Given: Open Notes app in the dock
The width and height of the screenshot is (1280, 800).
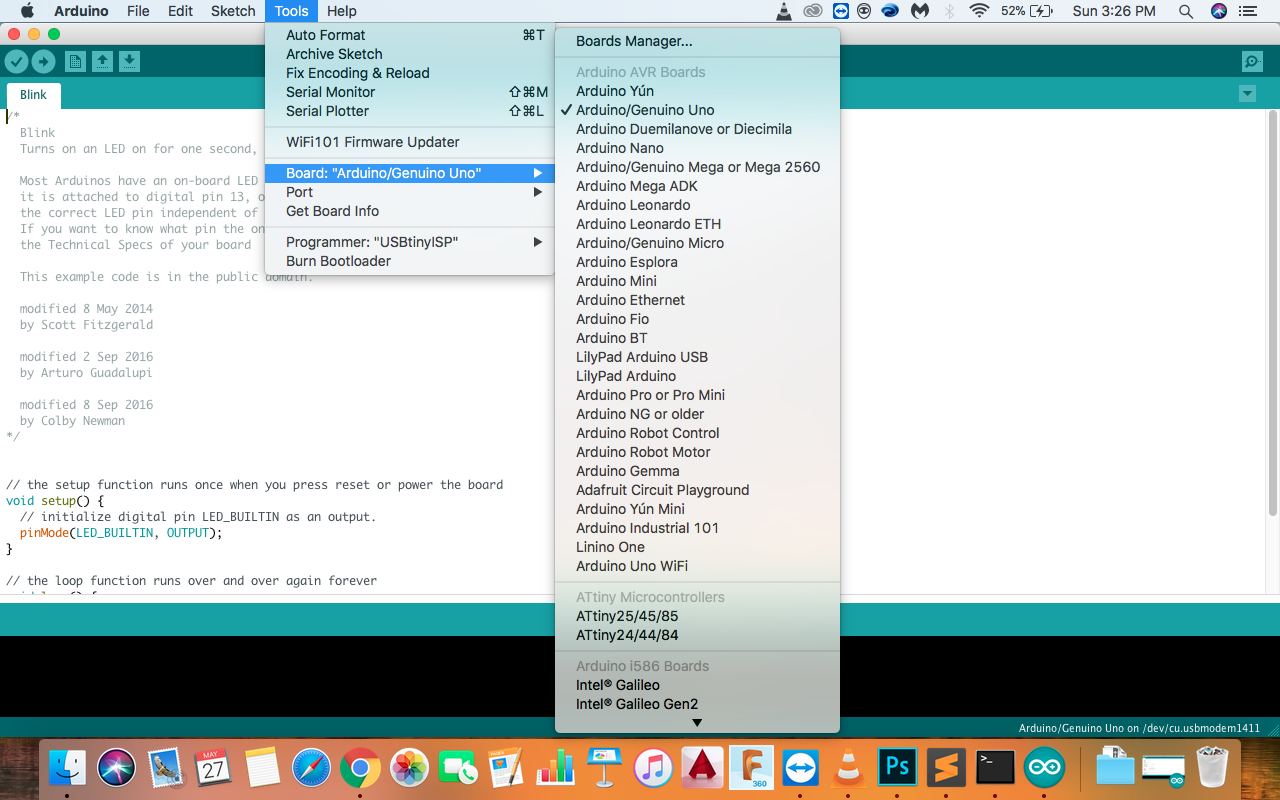Looking at the screenshot, I should [x=262, y=768].
